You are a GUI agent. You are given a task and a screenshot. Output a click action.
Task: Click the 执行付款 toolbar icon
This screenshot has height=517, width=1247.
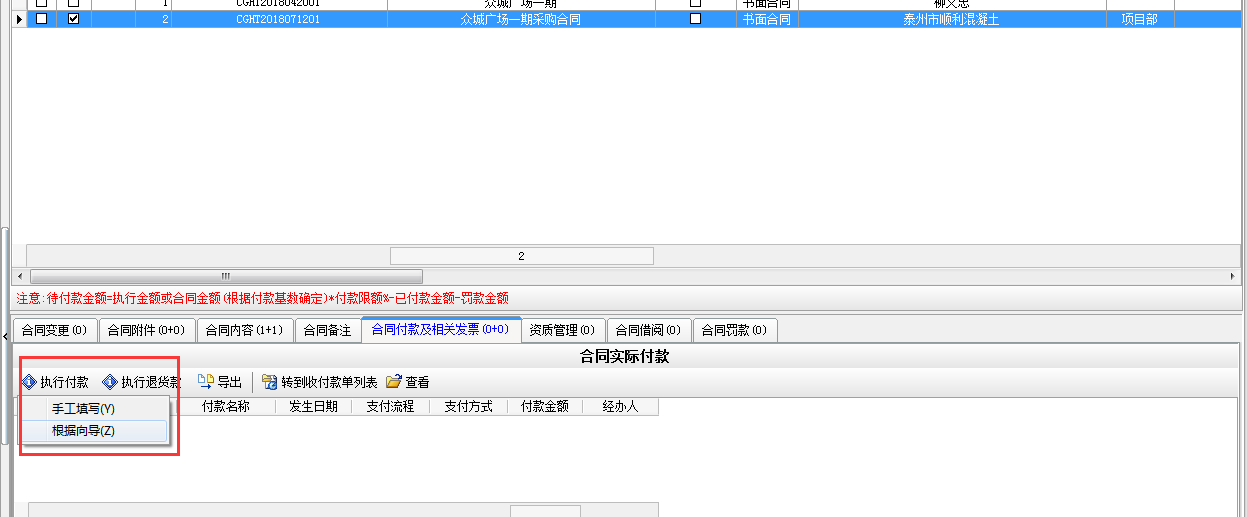click(29, 382)
